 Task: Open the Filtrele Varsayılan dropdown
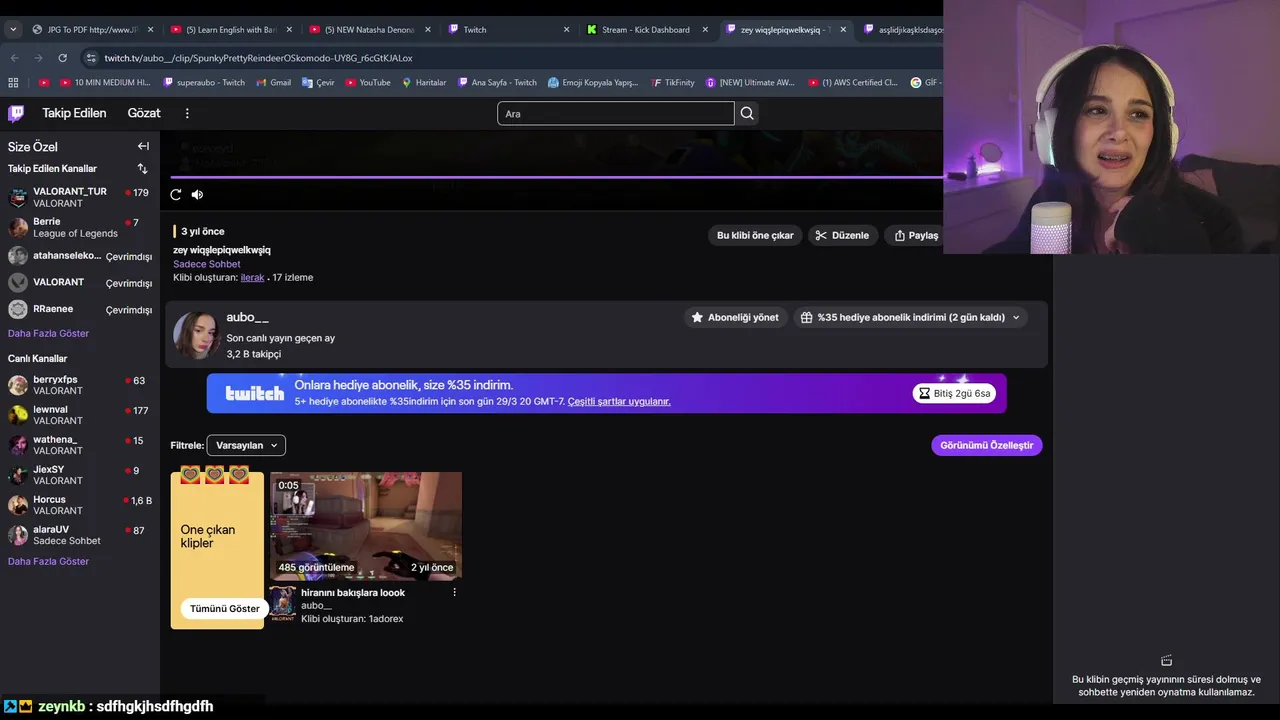click(x=246, y=445)
